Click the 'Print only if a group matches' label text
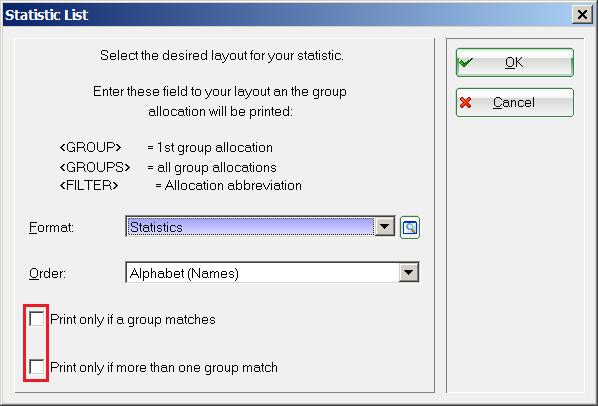The height and width of the screenshot is (406, 598). pos(133,319)
